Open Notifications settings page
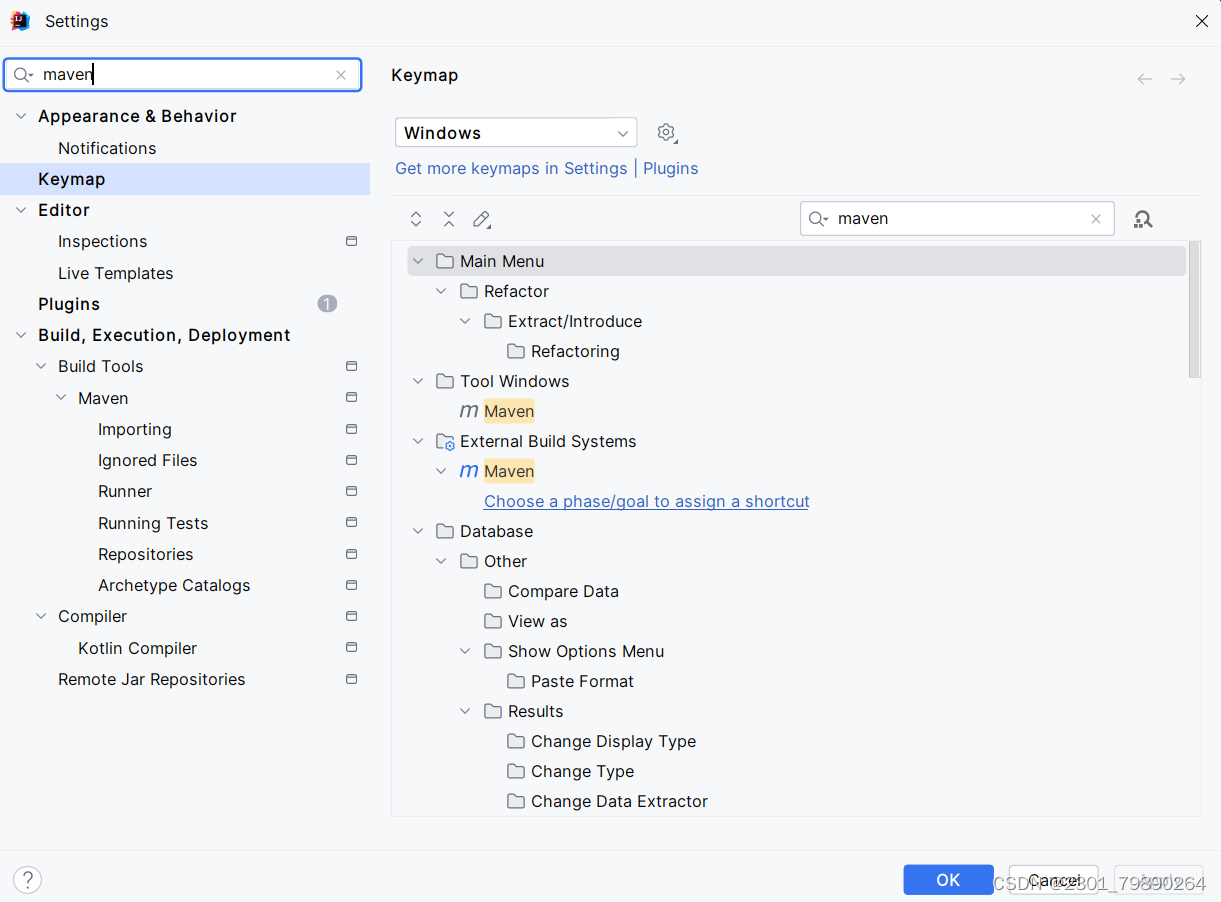The width and height of the screenshot is (1221, 902). (107, 148)
